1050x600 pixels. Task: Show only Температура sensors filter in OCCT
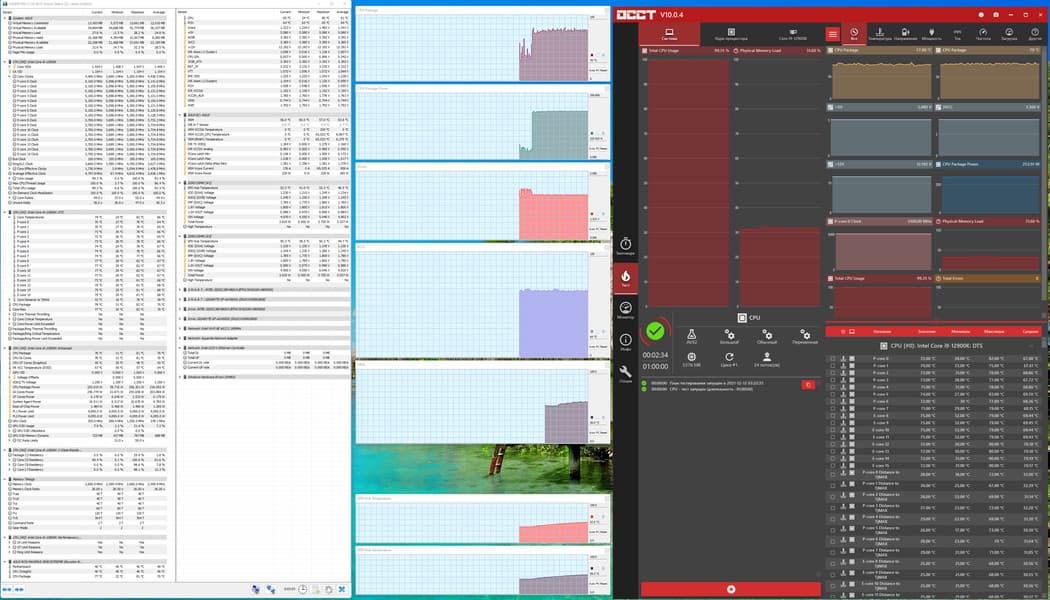point(880,34)
